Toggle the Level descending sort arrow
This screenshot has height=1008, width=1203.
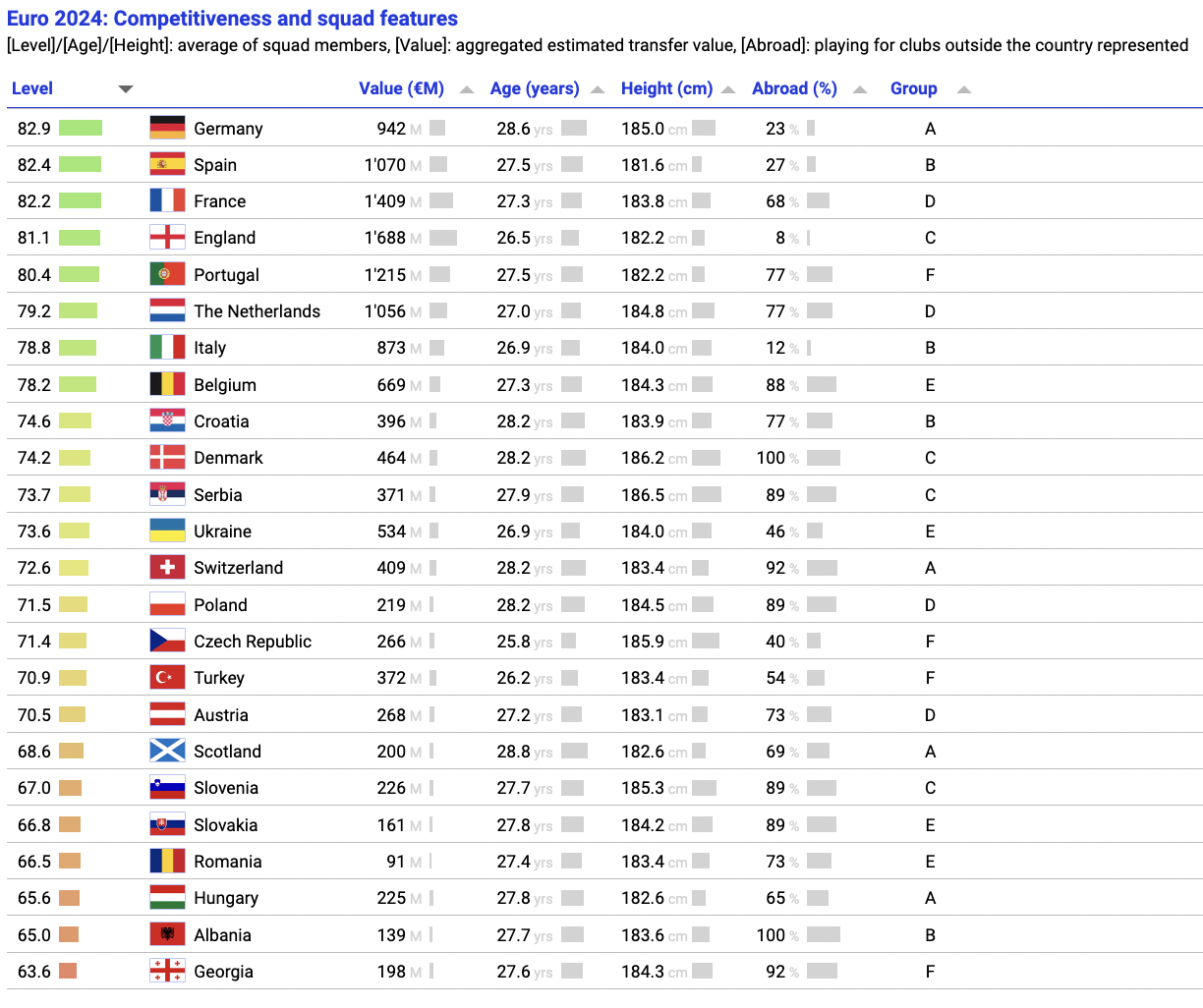click(x=126, y=89)
